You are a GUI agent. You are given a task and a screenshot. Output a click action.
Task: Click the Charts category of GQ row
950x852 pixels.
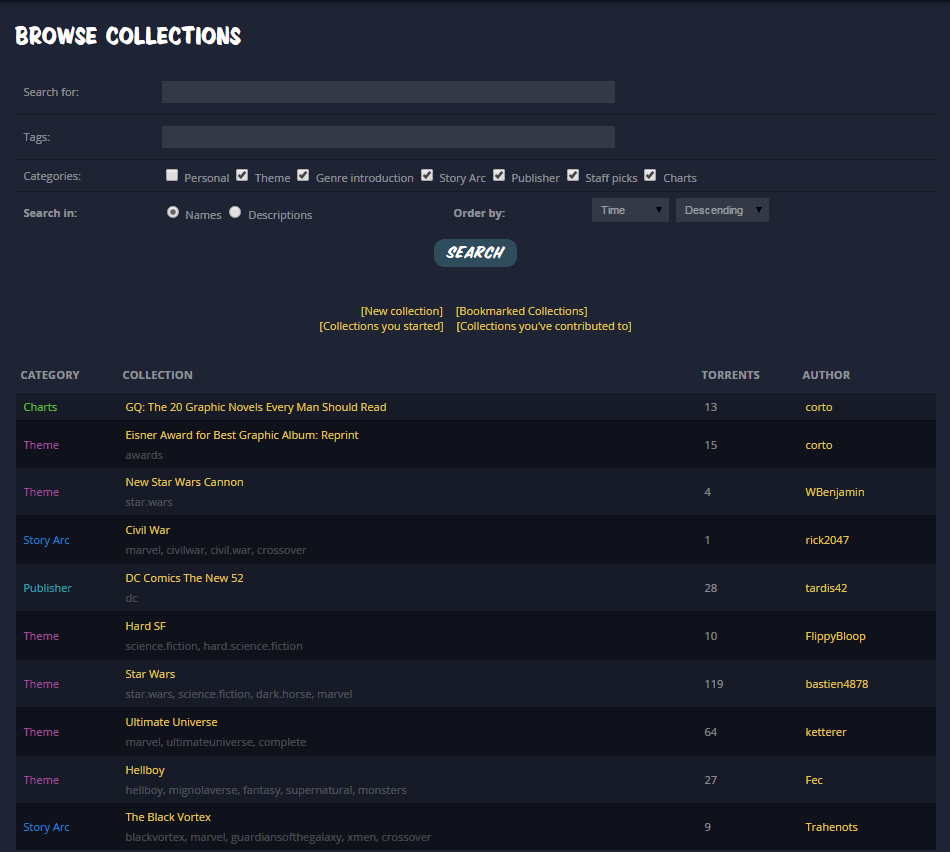[40, 407]
